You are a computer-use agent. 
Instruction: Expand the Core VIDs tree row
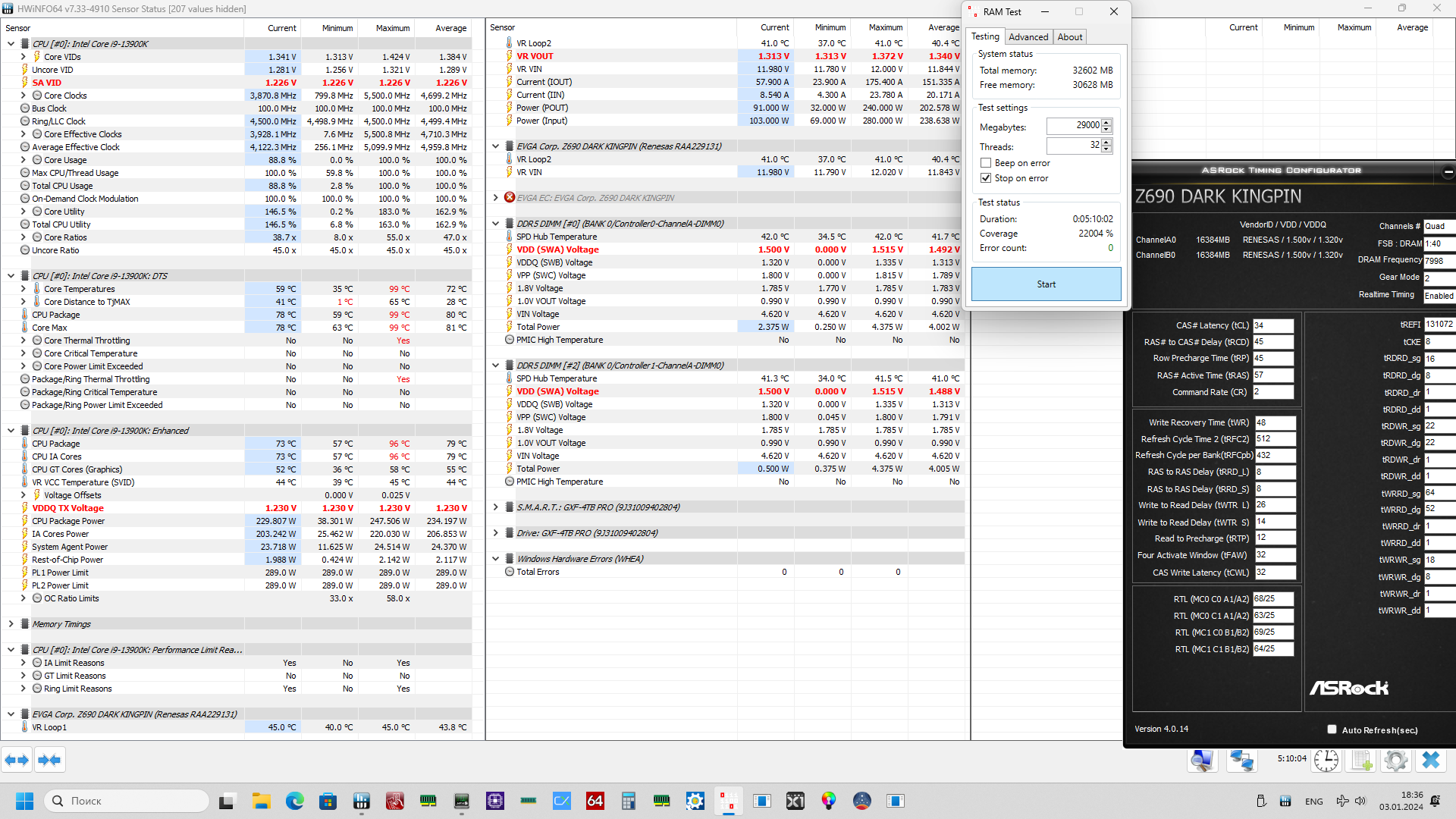coord(24,57)
